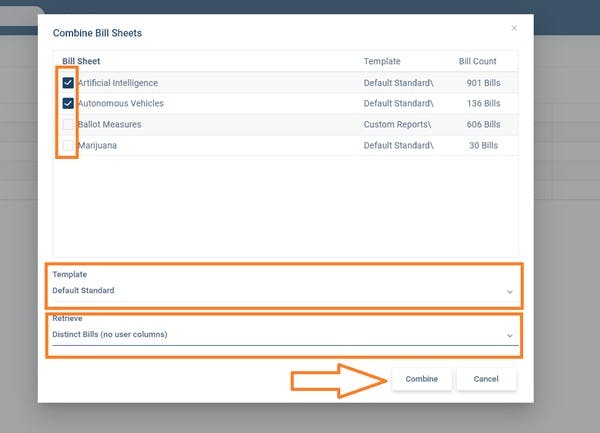Click the Bill Count column header
600x433 pixels.
[x=477, y=61]
